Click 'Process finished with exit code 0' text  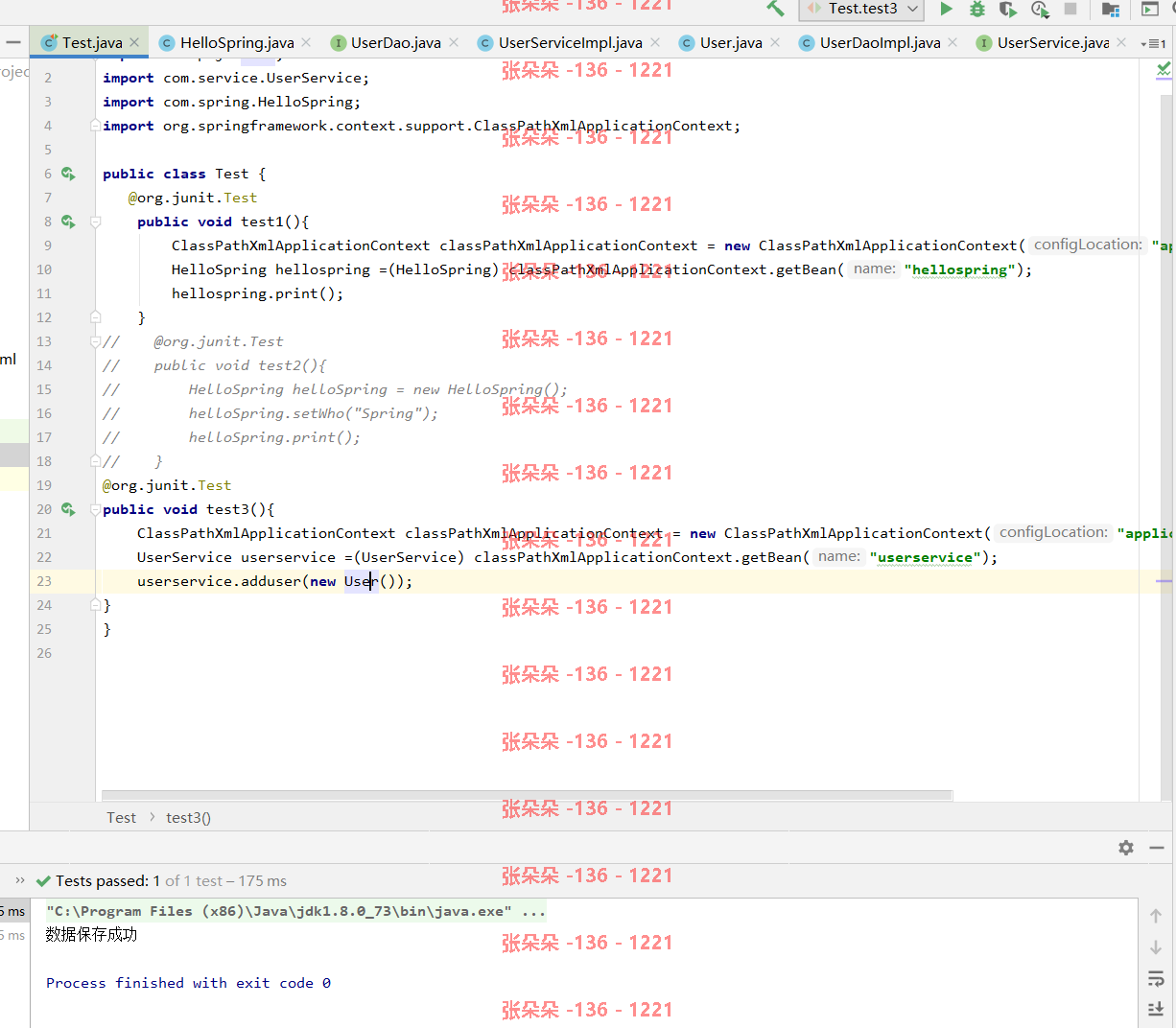pyautogui.click(x=188, y=983)
